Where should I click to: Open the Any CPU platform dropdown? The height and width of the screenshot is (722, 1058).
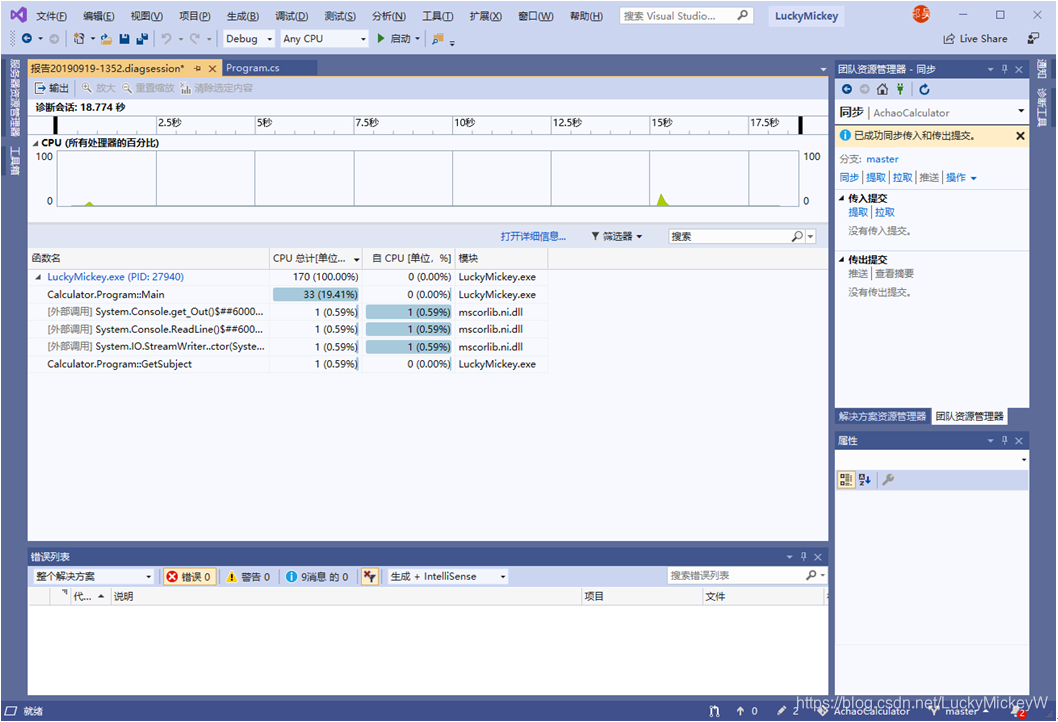(325, 39)
